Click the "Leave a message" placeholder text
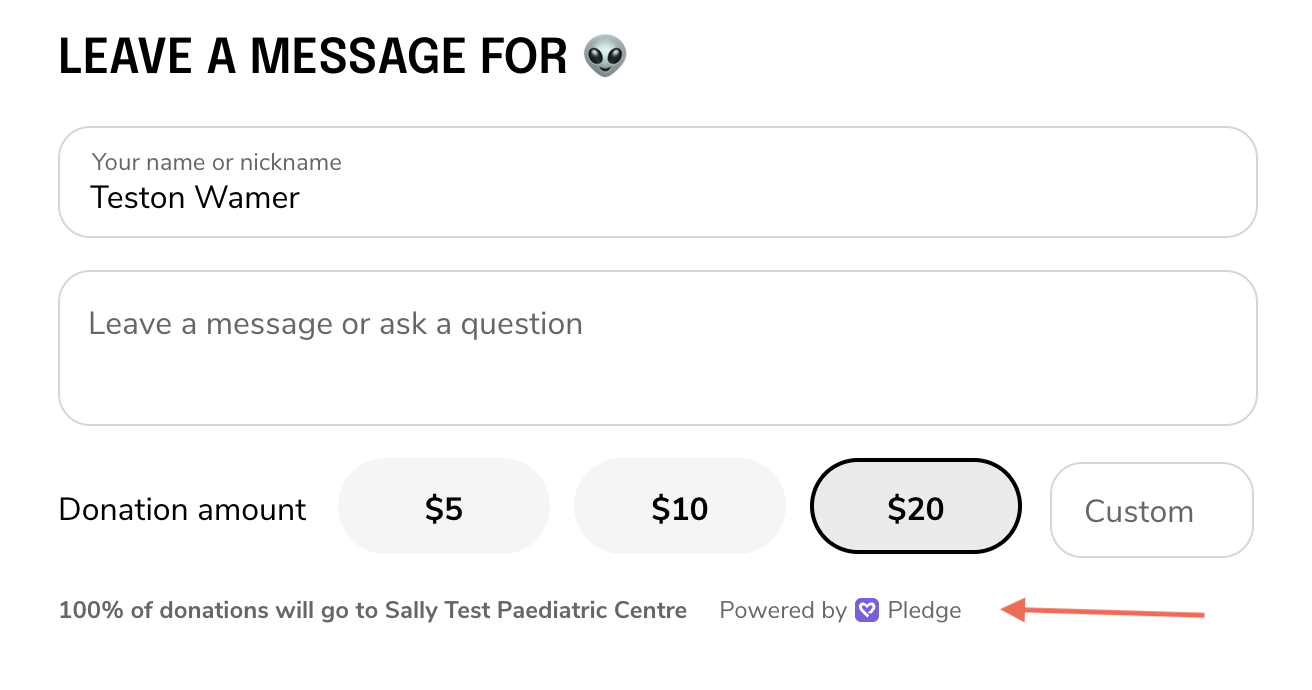Viewport: 1312px width, 690px height. pos(335,324)
